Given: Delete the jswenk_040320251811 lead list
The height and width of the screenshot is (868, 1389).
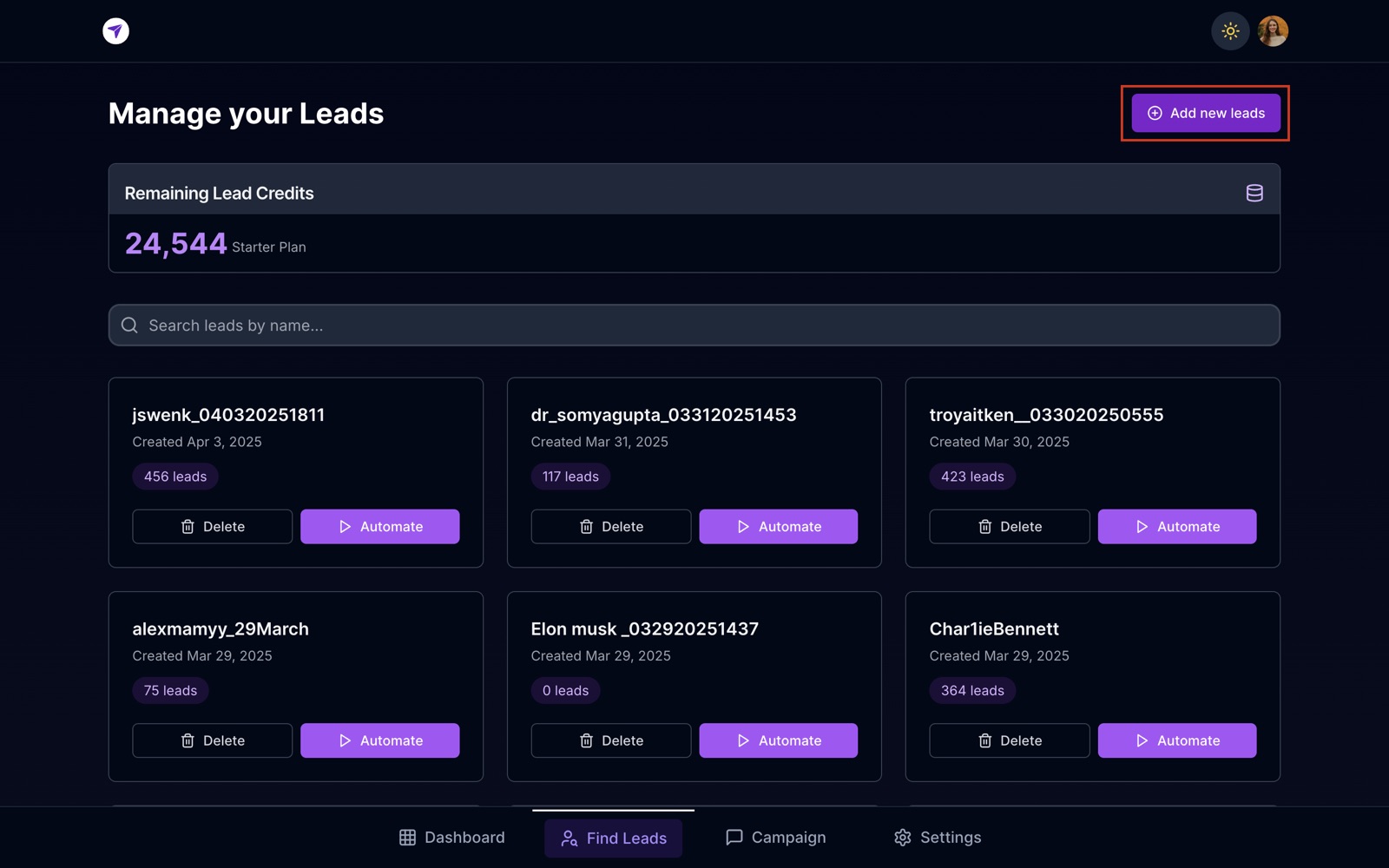Looking at the screenshot, I should tap(212, 527).
